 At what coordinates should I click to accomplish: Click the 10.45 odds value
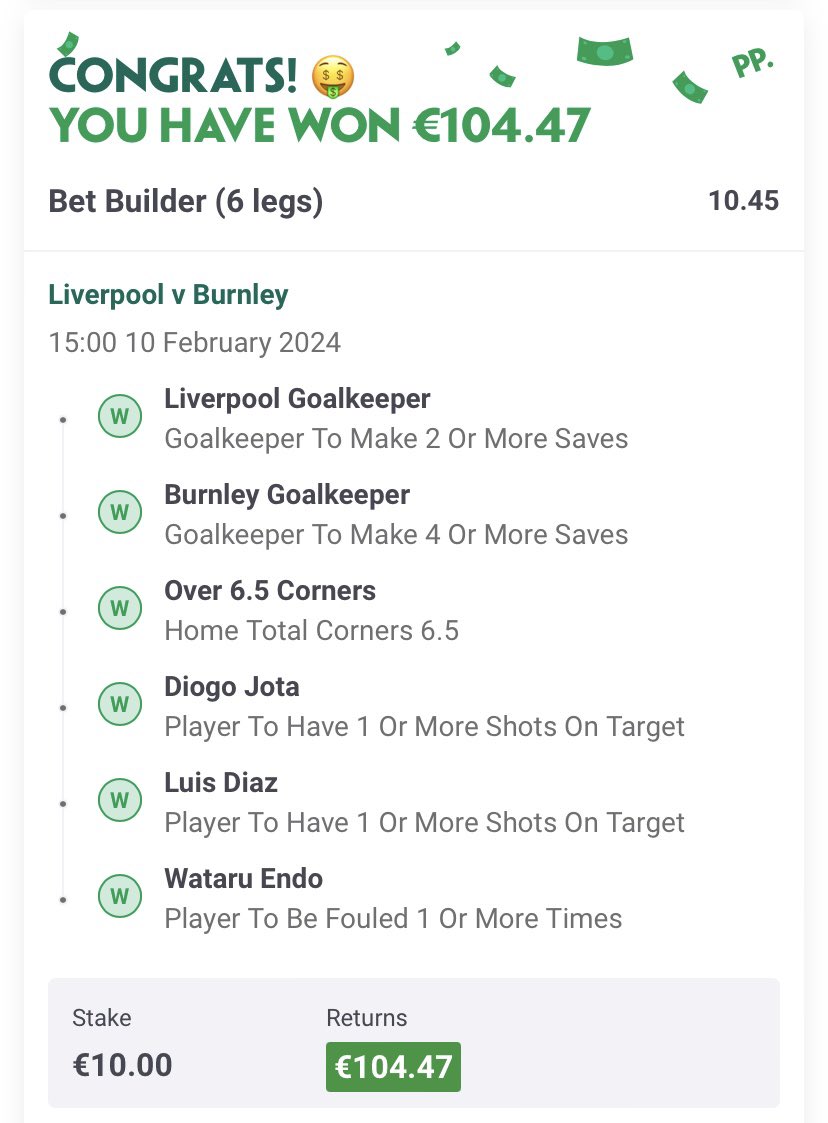click(743, 201)
